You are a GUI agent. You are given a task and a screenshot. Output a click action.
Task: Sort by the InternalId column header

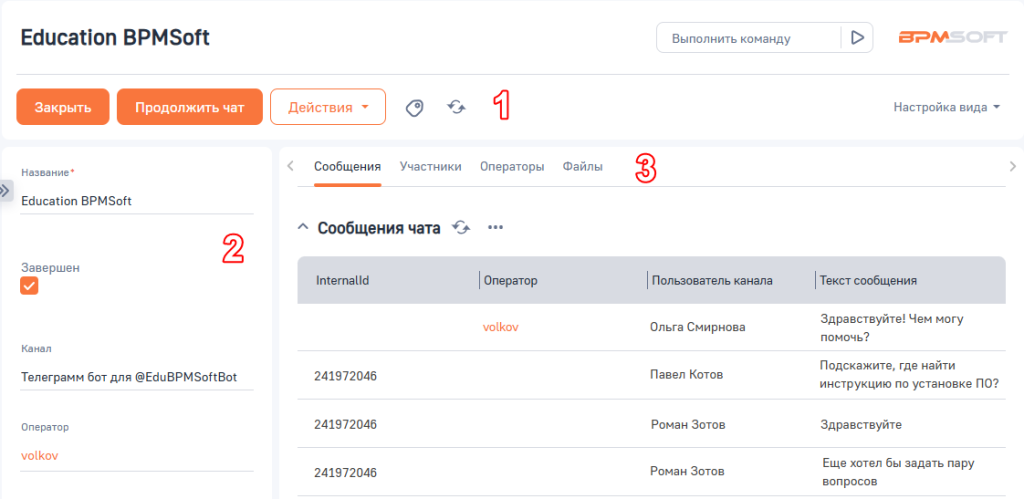tap(343, 280)
